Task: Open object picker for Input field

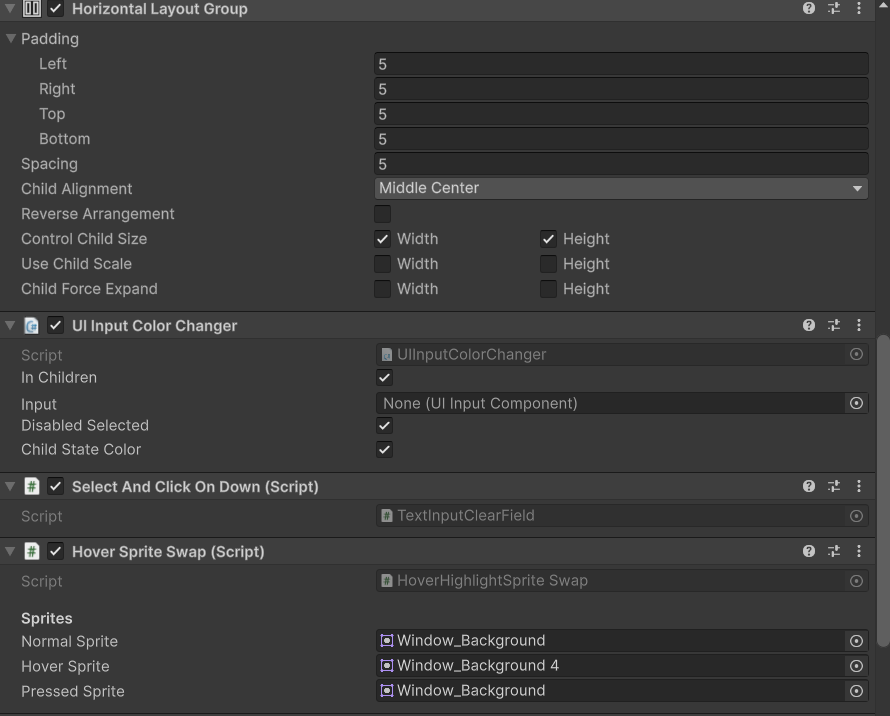Action: click(x=856, y=403)
